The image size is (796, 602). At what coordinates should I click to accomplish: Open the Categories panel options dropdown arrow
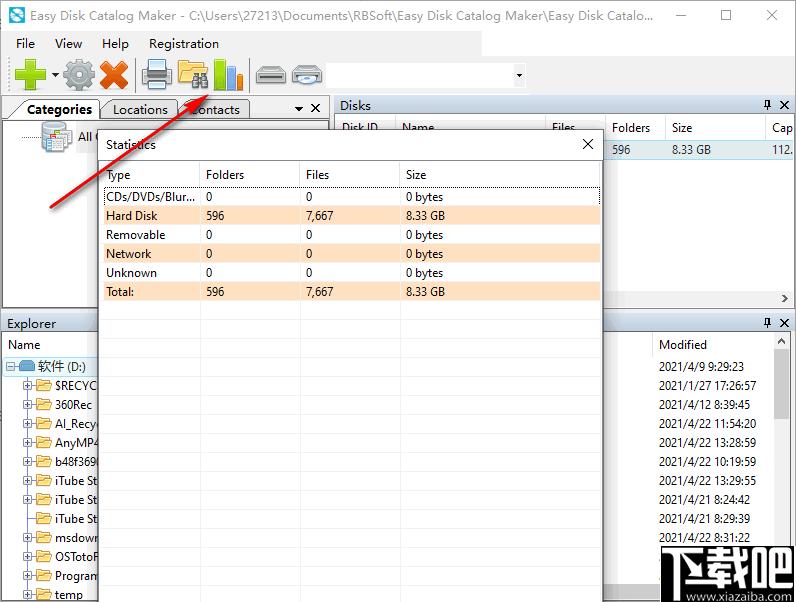point(299,108)
